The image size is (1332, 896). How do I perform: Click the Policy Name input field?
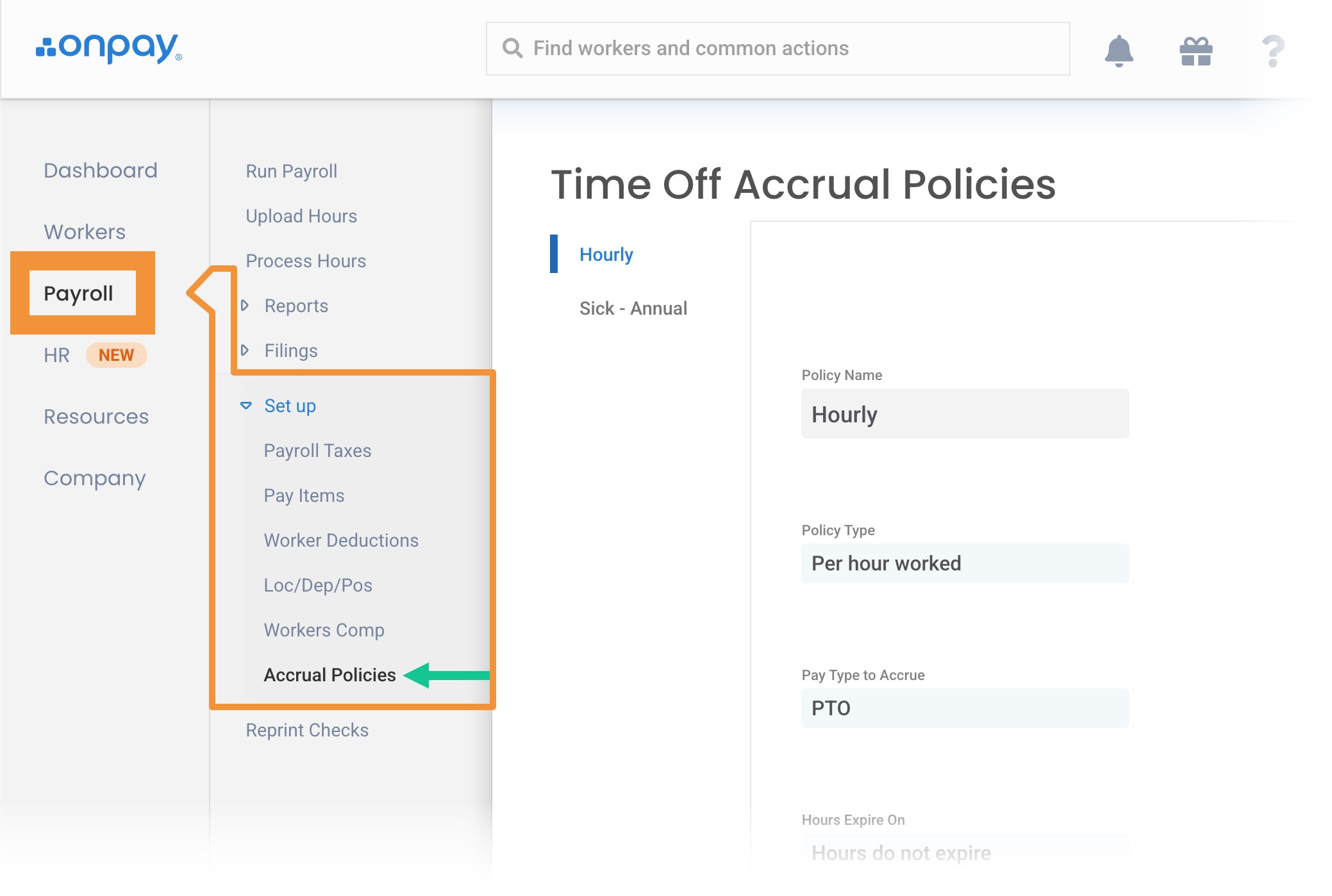pyautogui.click(x=964, y=414)
